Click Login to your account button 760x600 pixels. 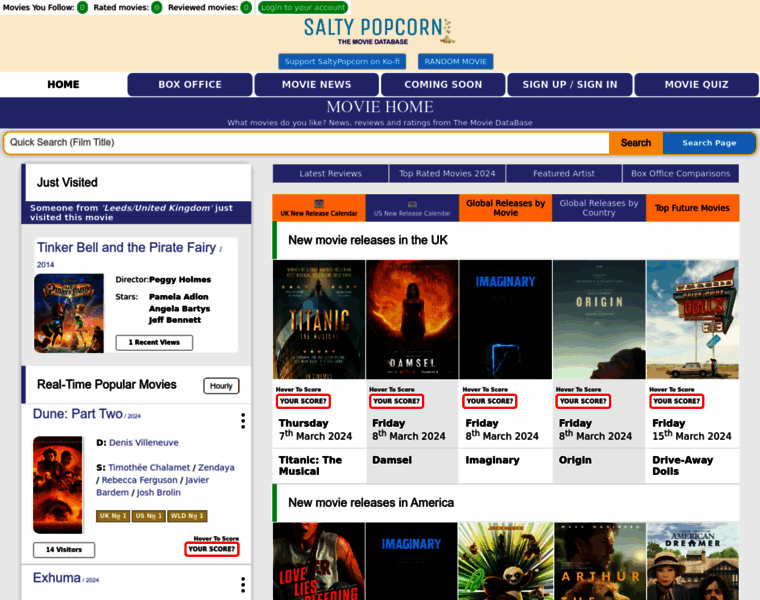click(x=303, y=7)
